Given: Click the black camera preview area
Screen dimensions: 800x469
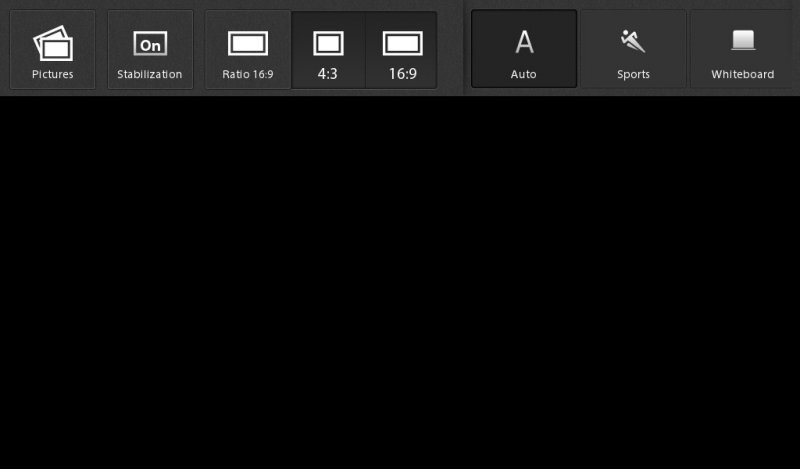Looking at the screenshot, I should (x=400, y=282).
